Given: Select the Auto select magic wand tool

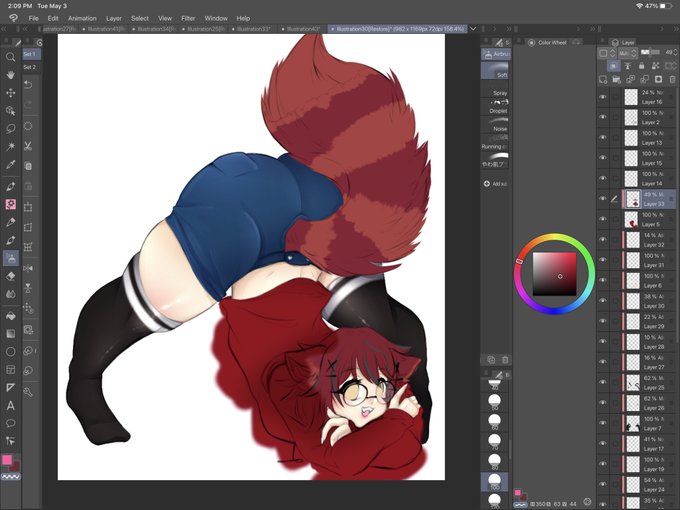Looking at the screenshot, I should [10, 146].
